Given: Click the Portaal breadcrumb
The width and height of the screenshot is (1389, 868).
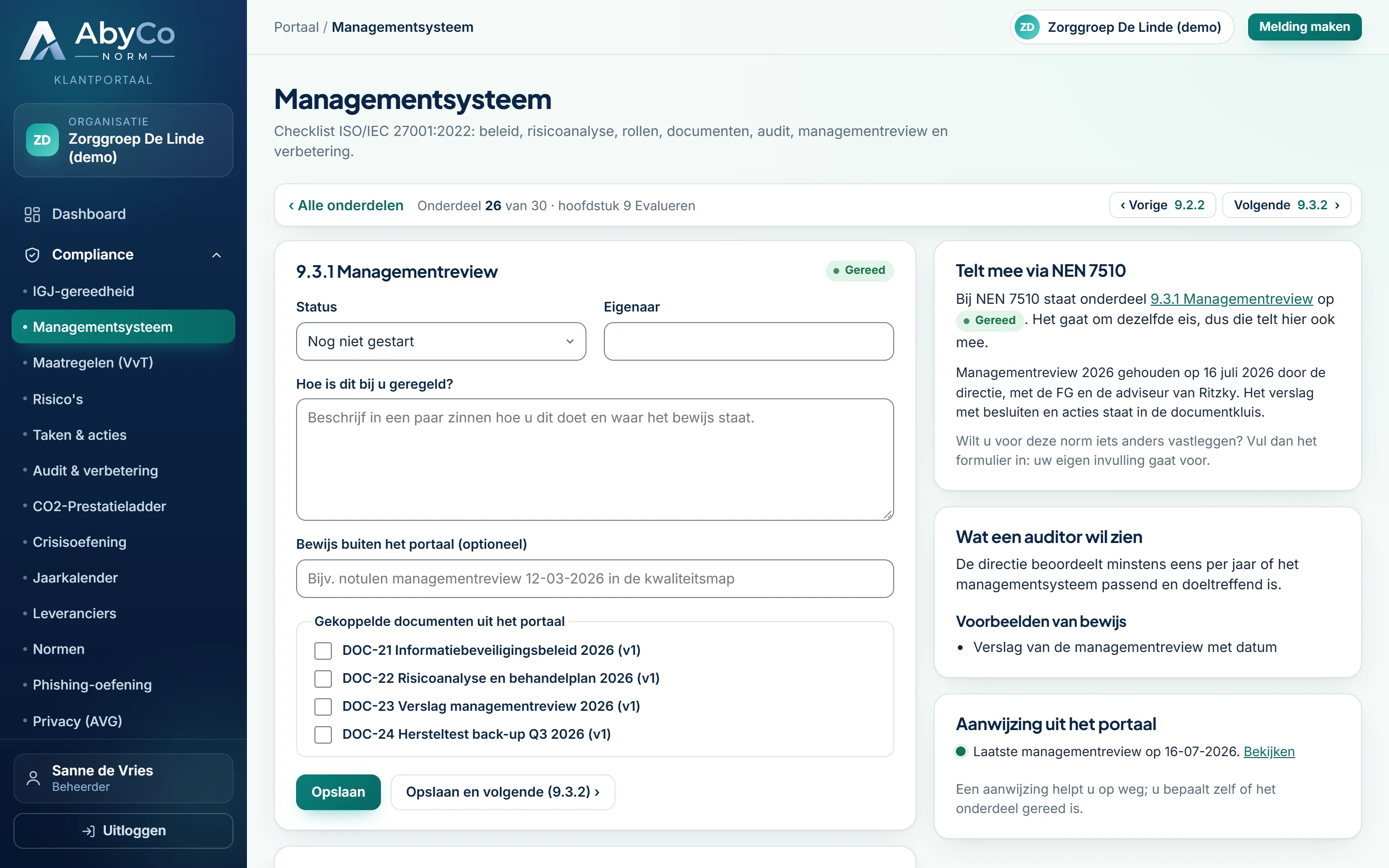Looking at the screenshot, I should coord(296,27).
